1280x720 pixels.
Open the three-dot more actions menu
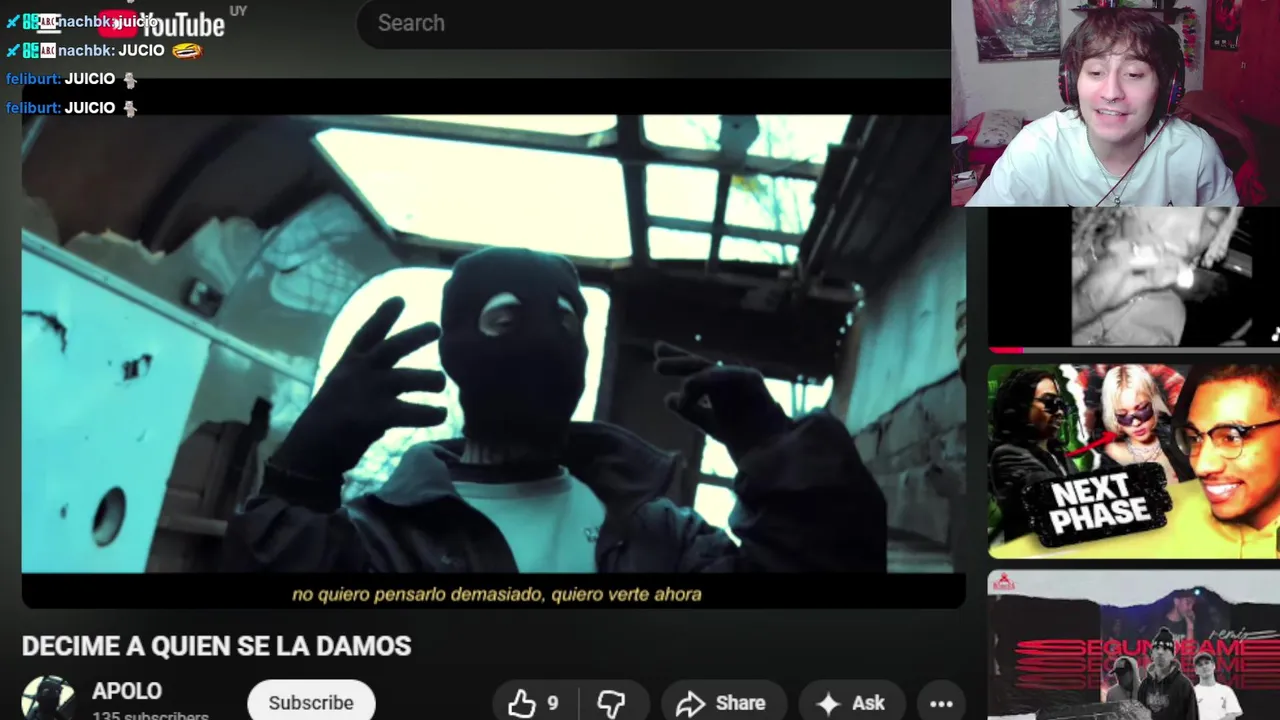point(941,703)
